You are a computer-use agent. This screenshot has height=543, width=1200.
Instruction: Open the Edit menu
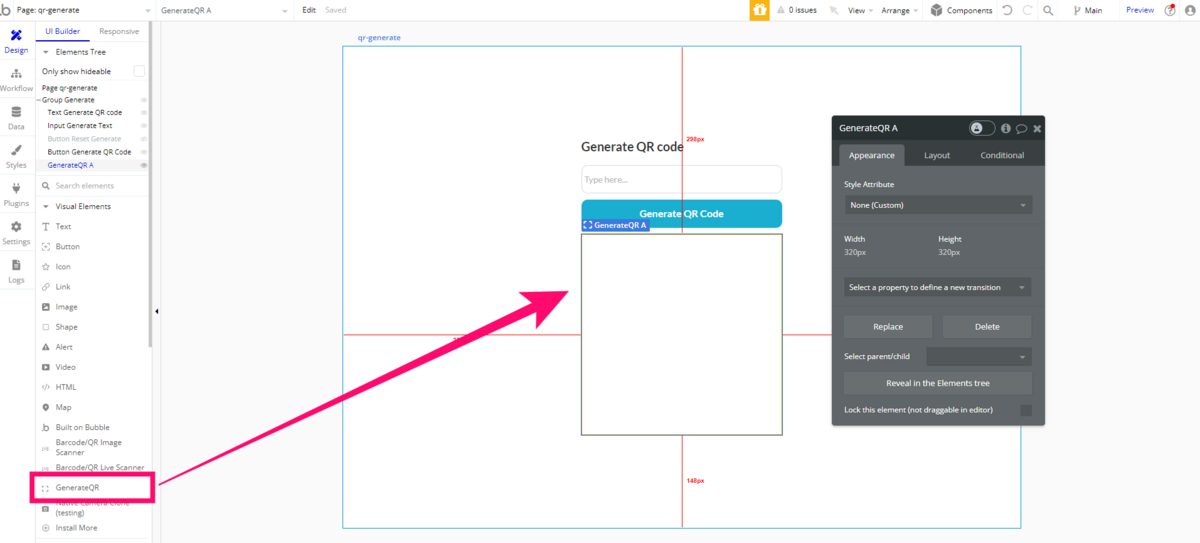[x=309, y=10]
